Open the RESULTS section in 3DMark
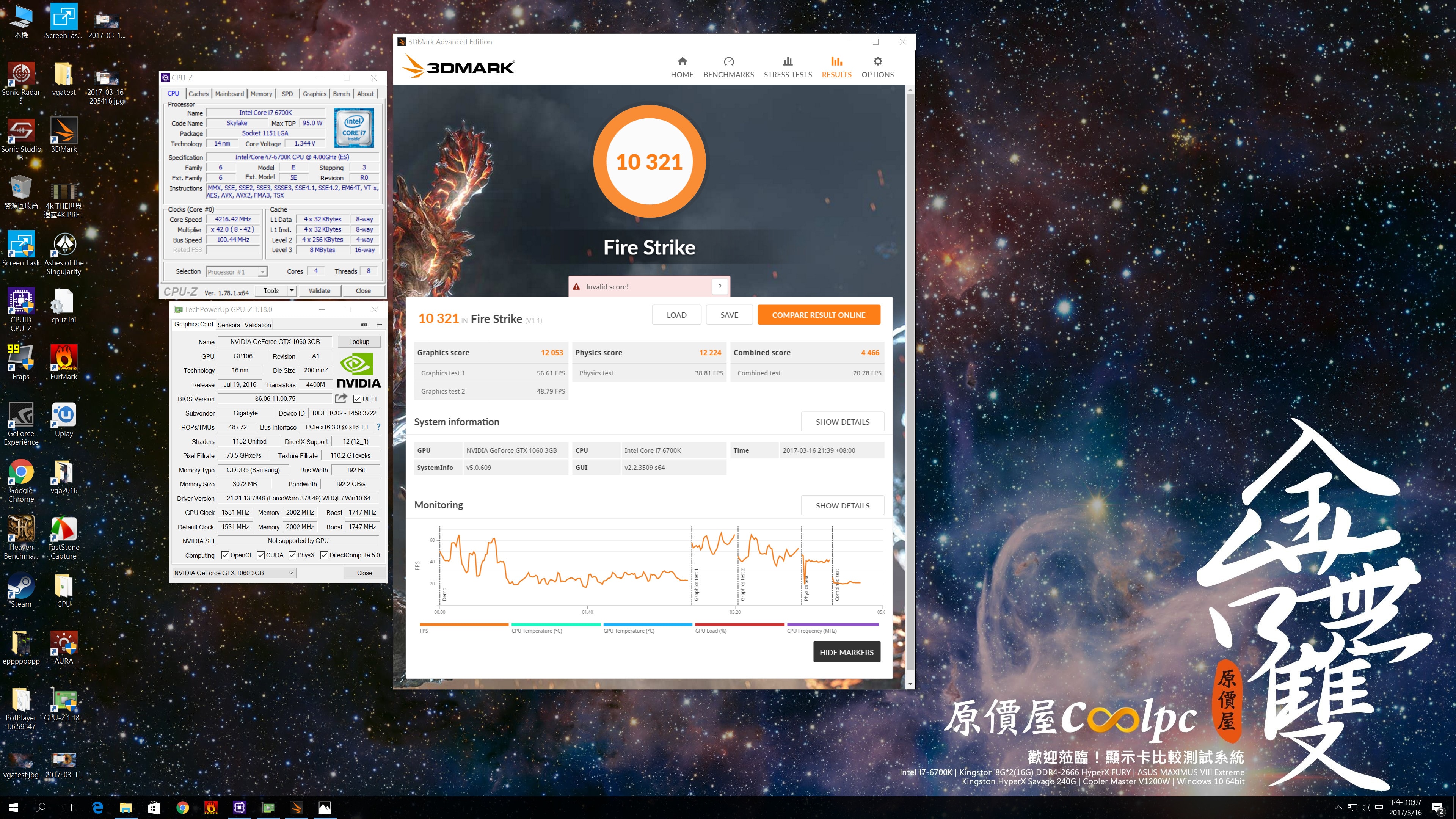Image resolution: width=1456 pixels, height=819 pixels. (x=836, y=67)
